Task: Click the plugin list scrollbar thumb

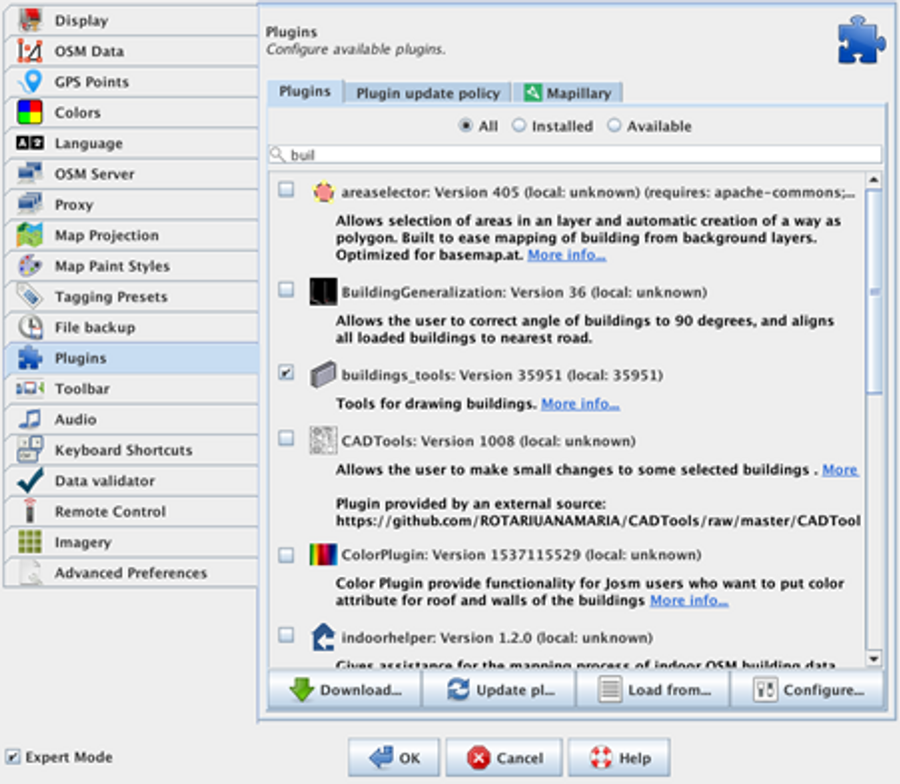Action: [x=874, y=292]
